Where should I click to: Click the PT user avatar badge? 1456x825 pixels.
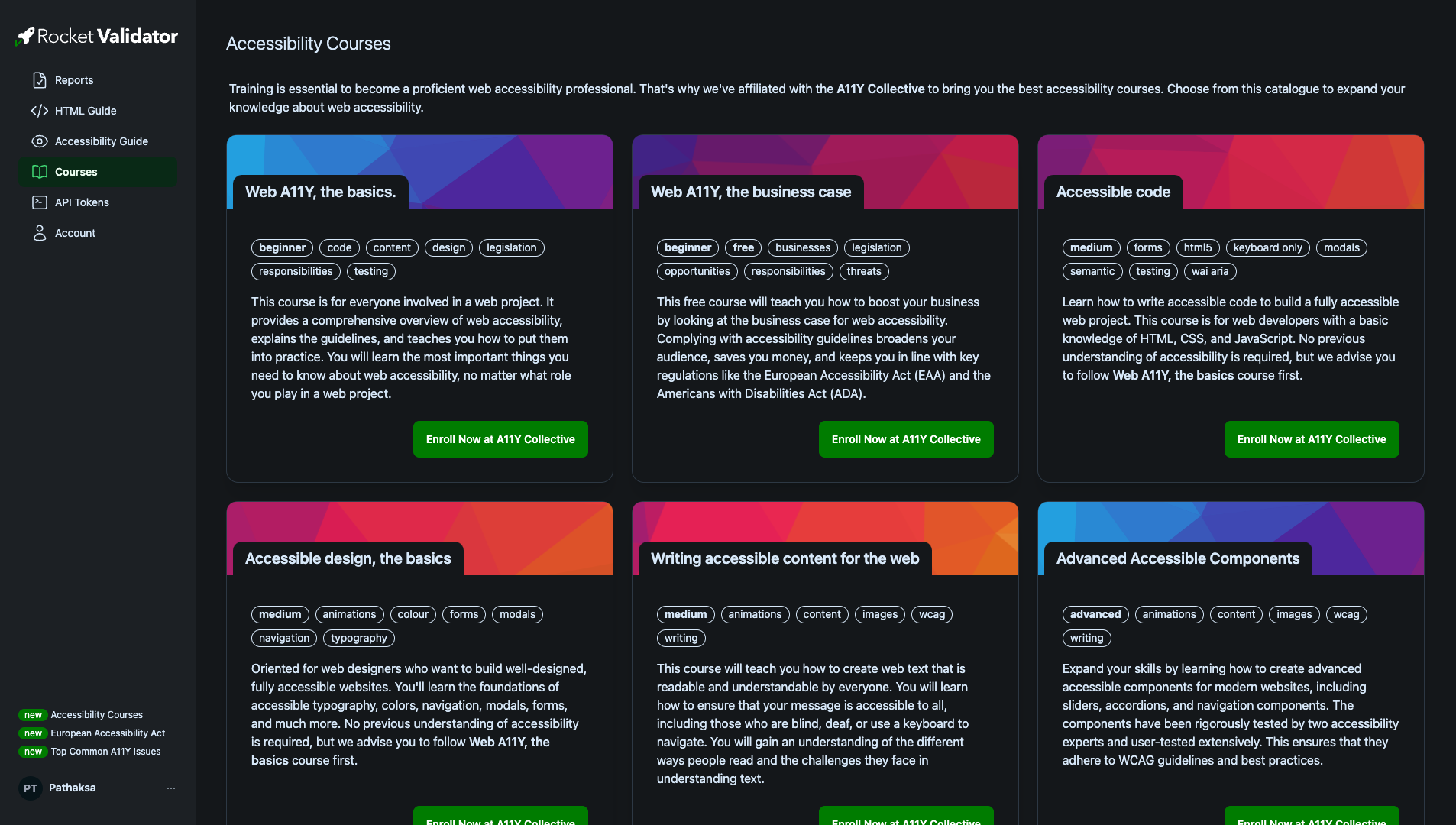point(31,788)
